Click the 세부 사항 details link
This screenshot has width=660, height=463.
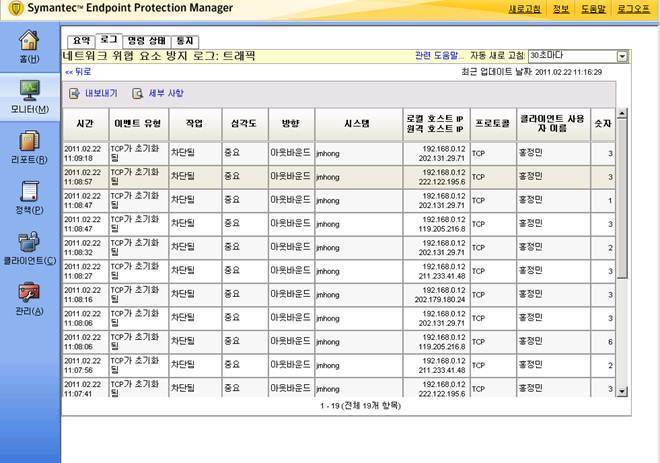tap(166, 93)
